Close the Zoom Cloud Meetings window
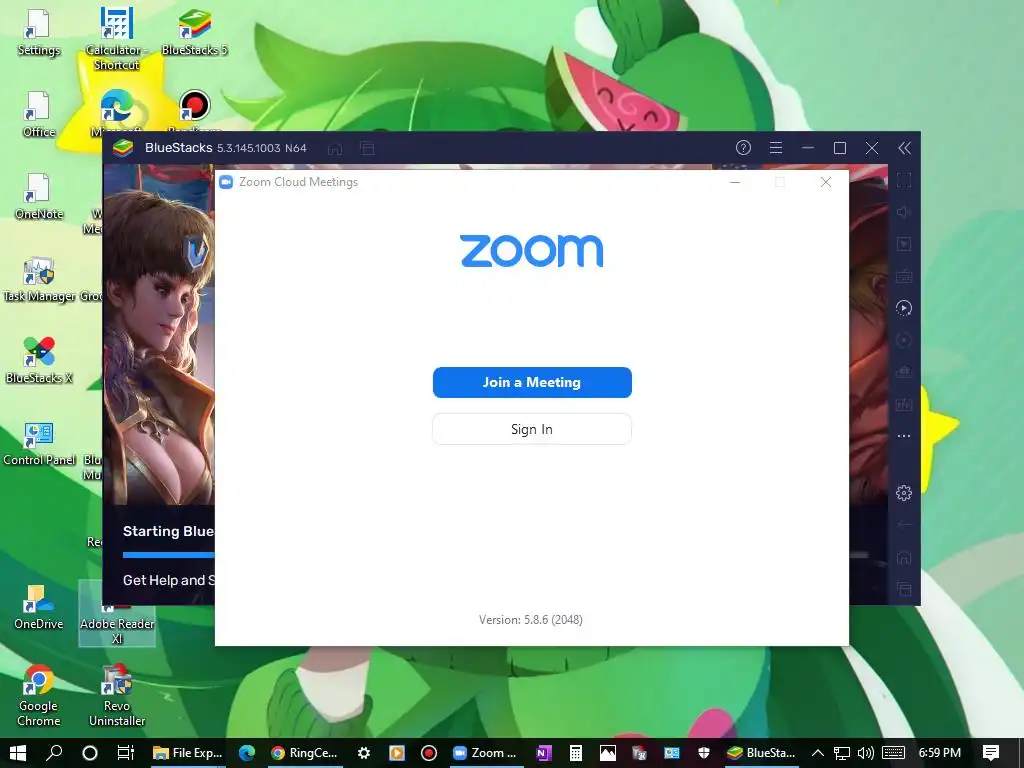This screenshot has width=1024, height=768. (826, 182)
